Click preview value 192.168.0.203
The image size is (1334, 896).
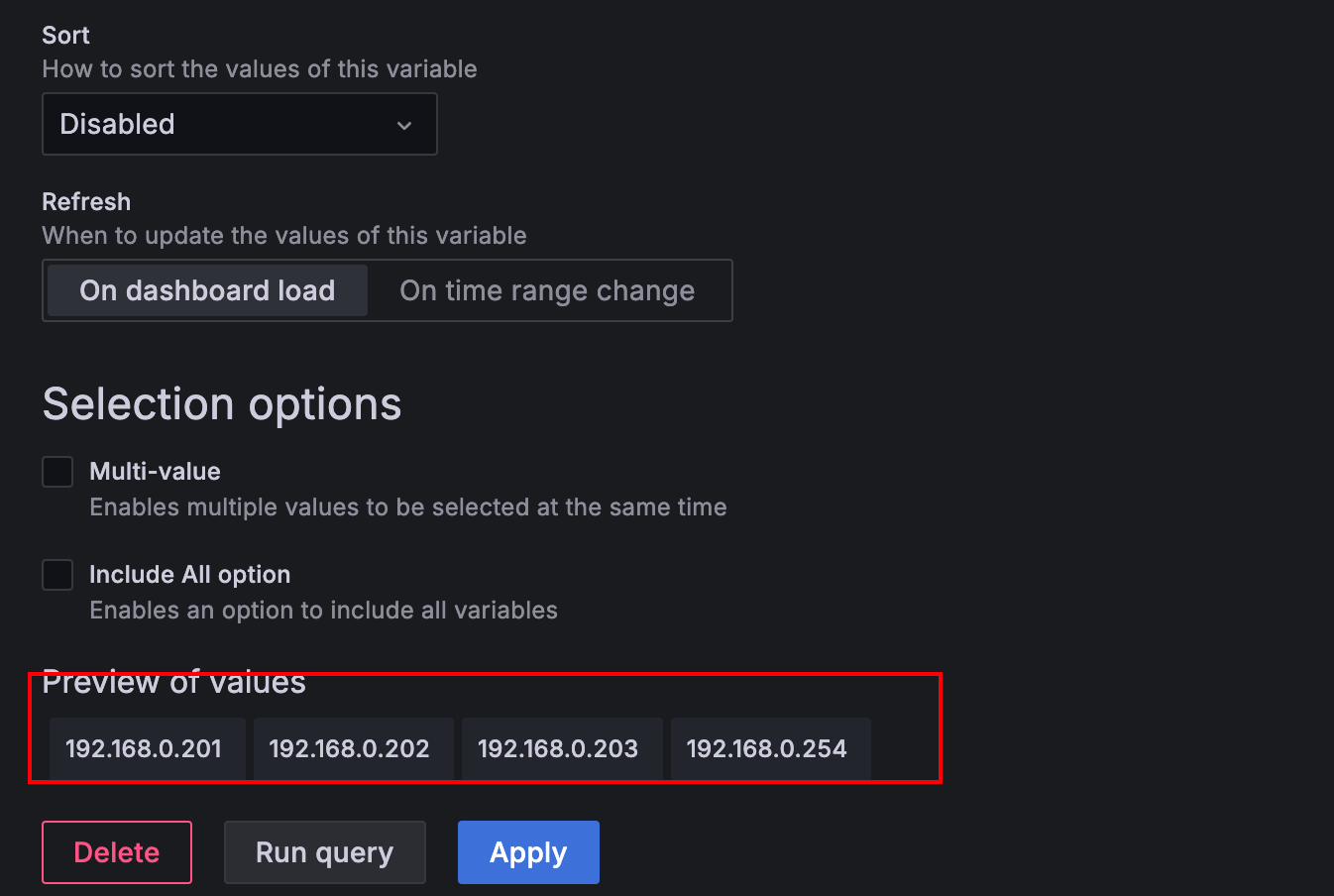tap(558, 748)
